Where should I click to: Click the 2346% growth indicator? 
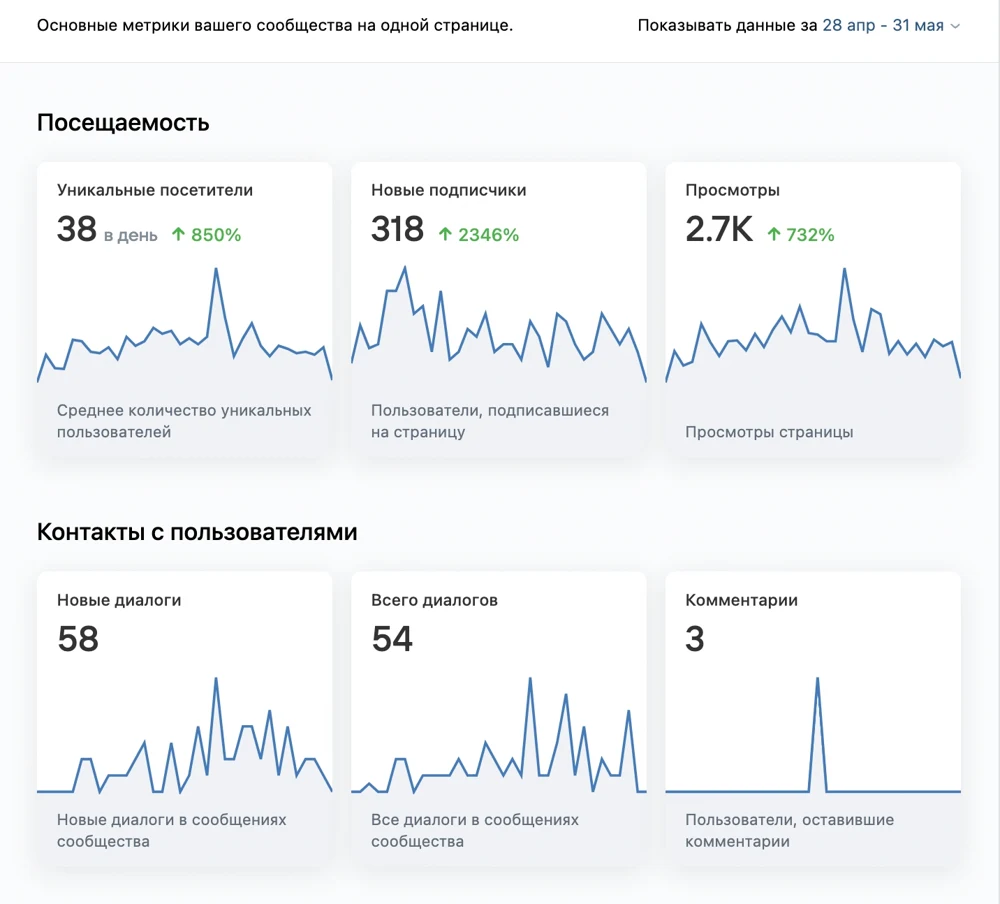(x=479, y=235)
